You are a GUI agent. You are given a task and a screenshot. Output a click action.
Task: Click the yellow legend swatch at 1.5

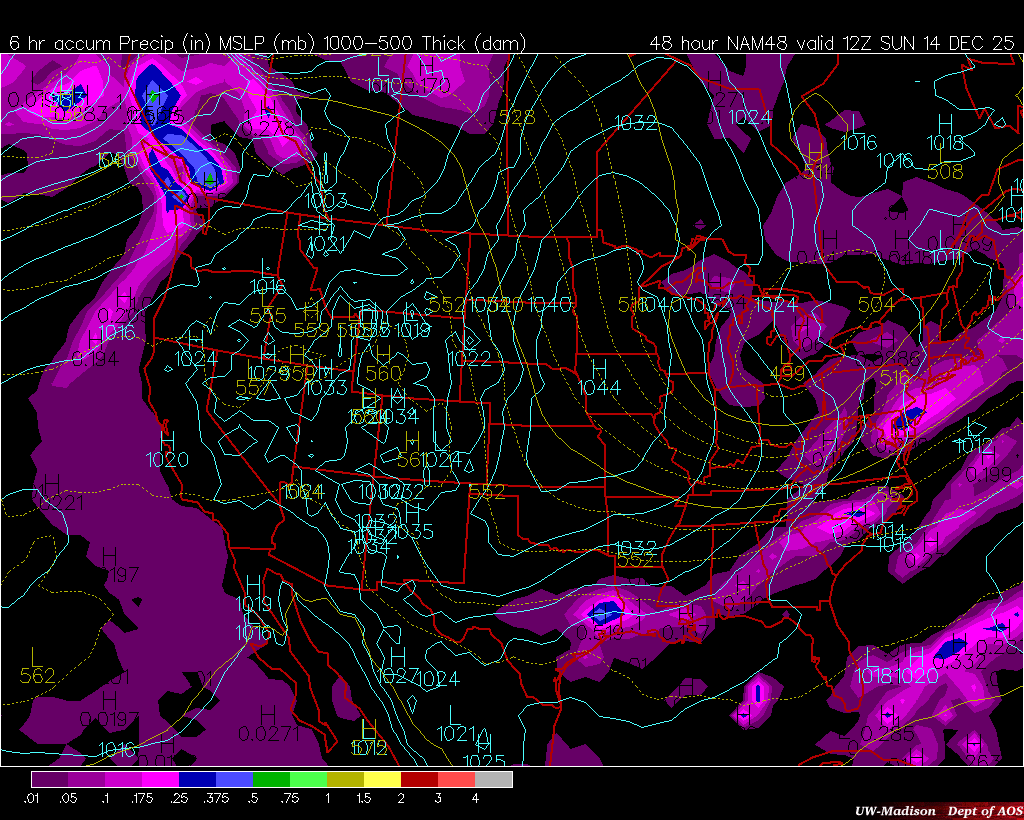tap(383, 779)
